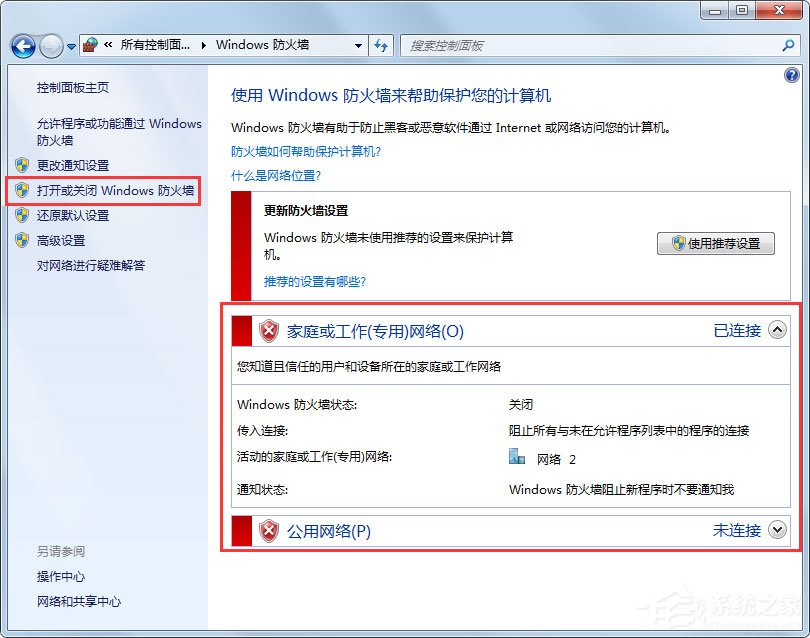810x638 pixels.
Task: Click the Help question mark icon
Action: click(x=793, y=75)
